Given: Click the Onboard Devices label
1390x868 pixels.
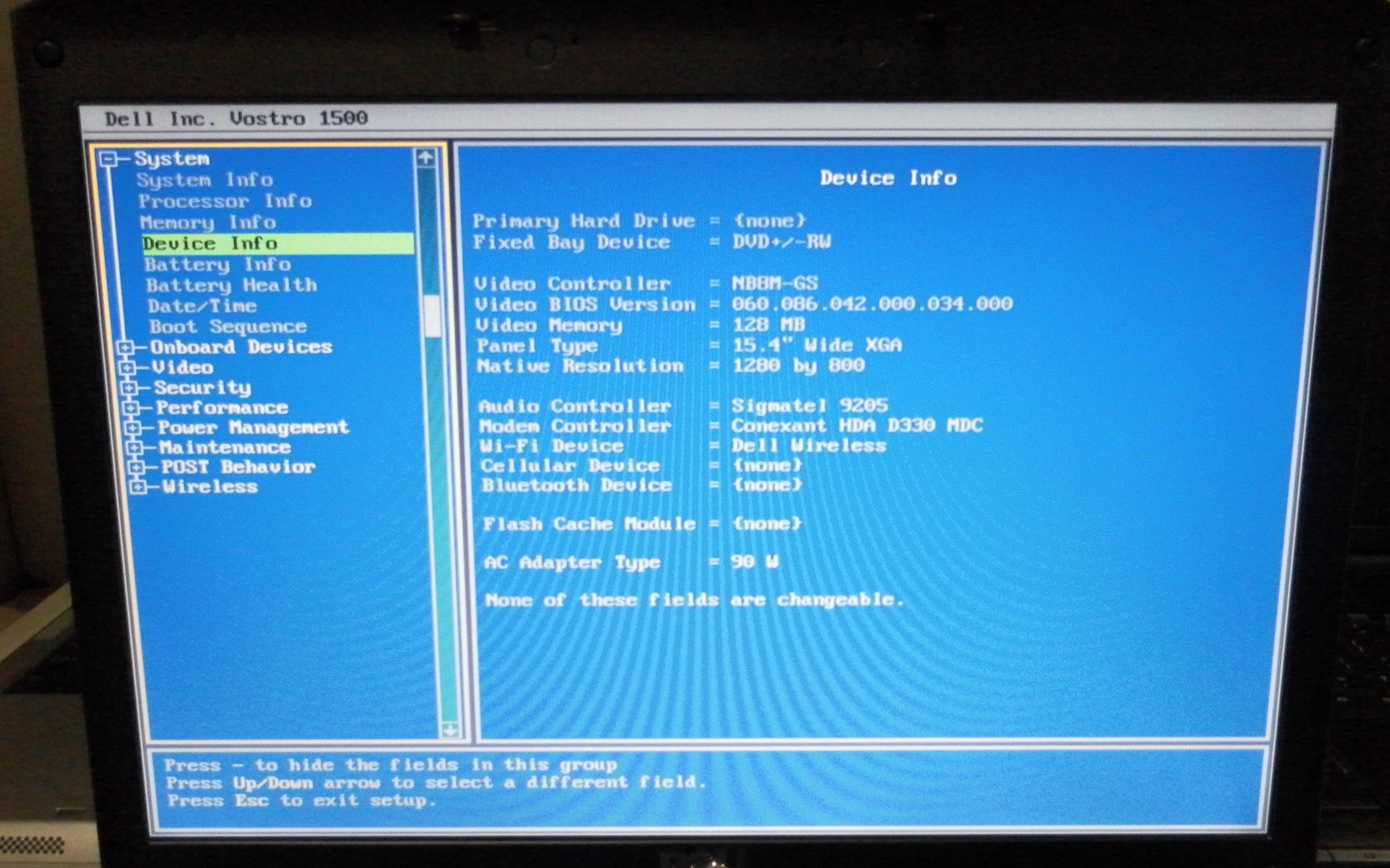Looking at the screenshot, I should tap(241, 347).
